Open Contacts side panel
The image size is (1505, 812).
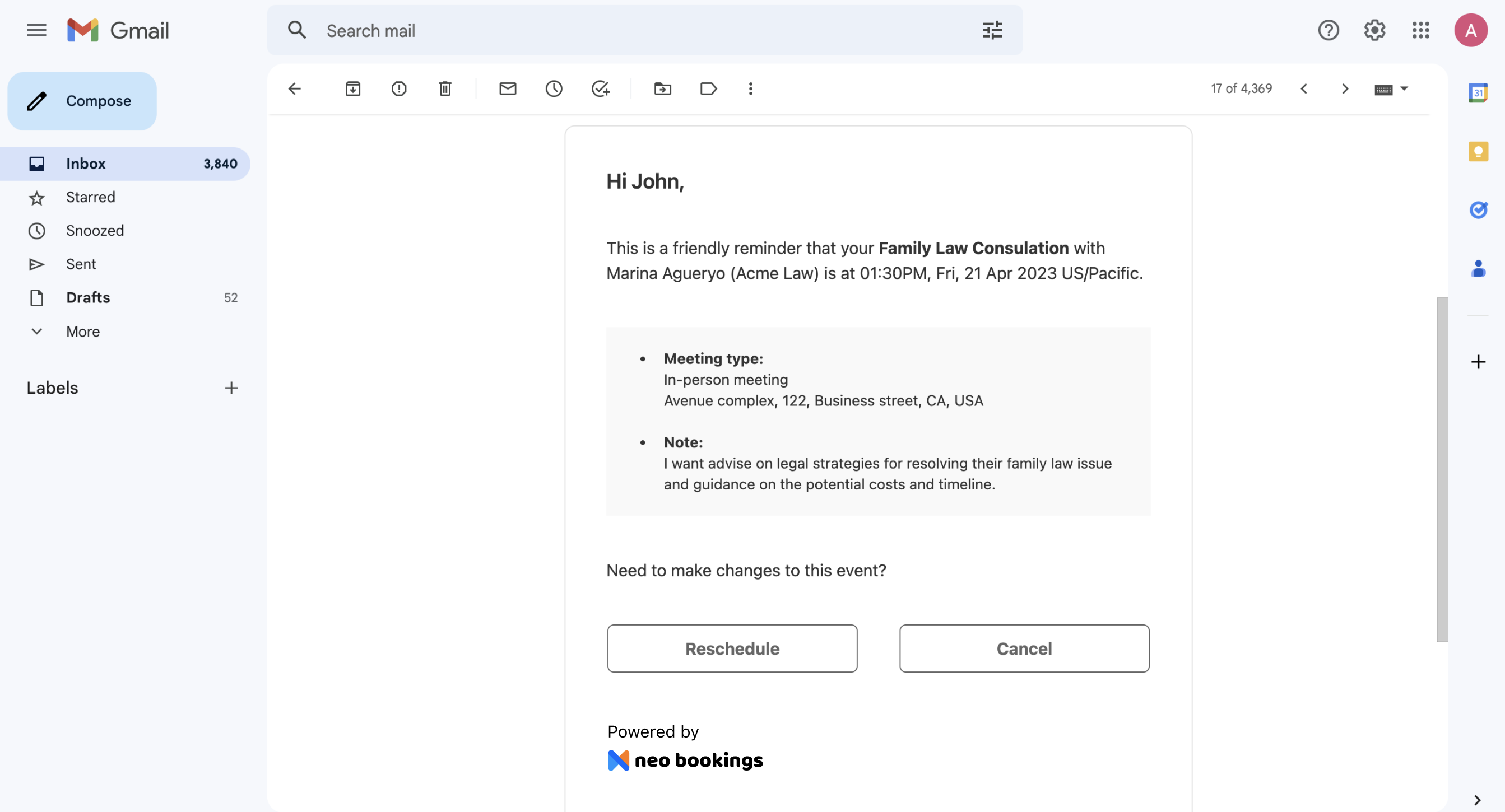[1478, 269]
